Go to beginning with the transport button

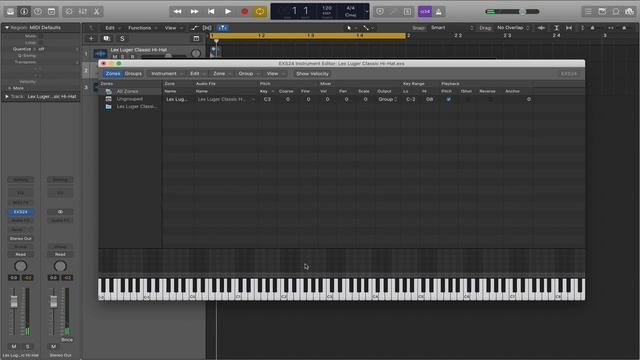(x=211, y=11)
